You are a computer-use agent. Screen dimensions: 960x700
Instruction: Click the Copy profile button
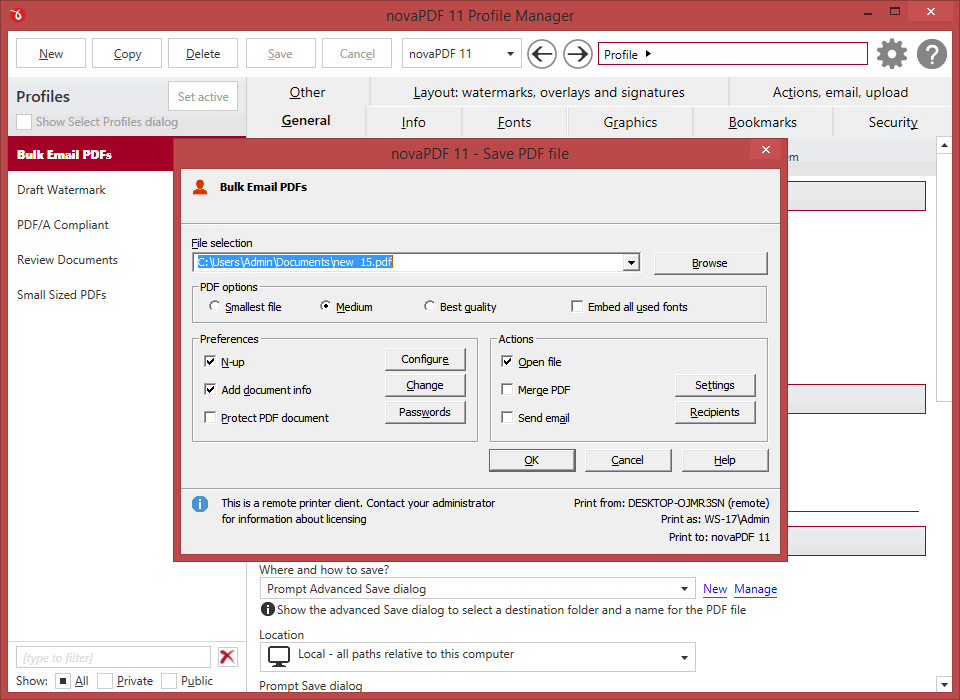(127, 54)
